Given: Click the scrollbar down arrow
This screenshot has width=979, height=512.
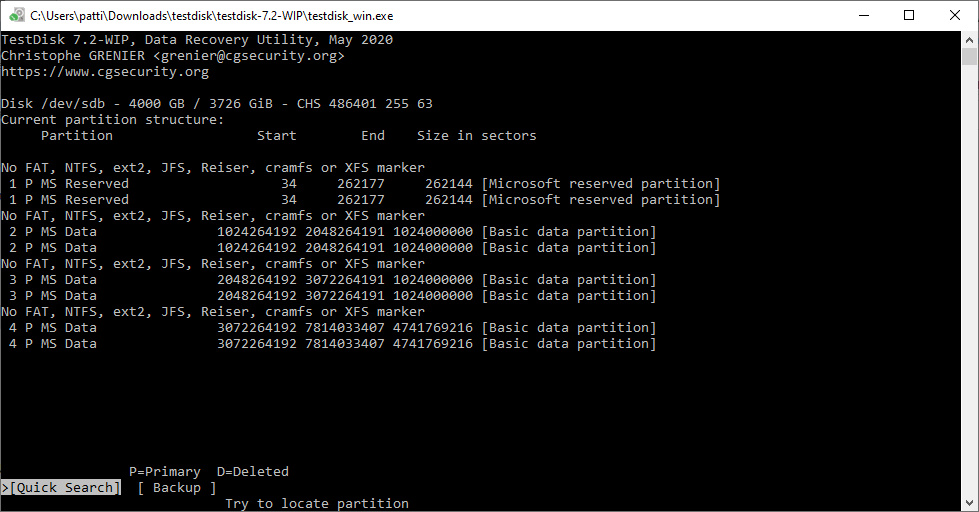Looking at the screenshot, I should tap(969, 502).
